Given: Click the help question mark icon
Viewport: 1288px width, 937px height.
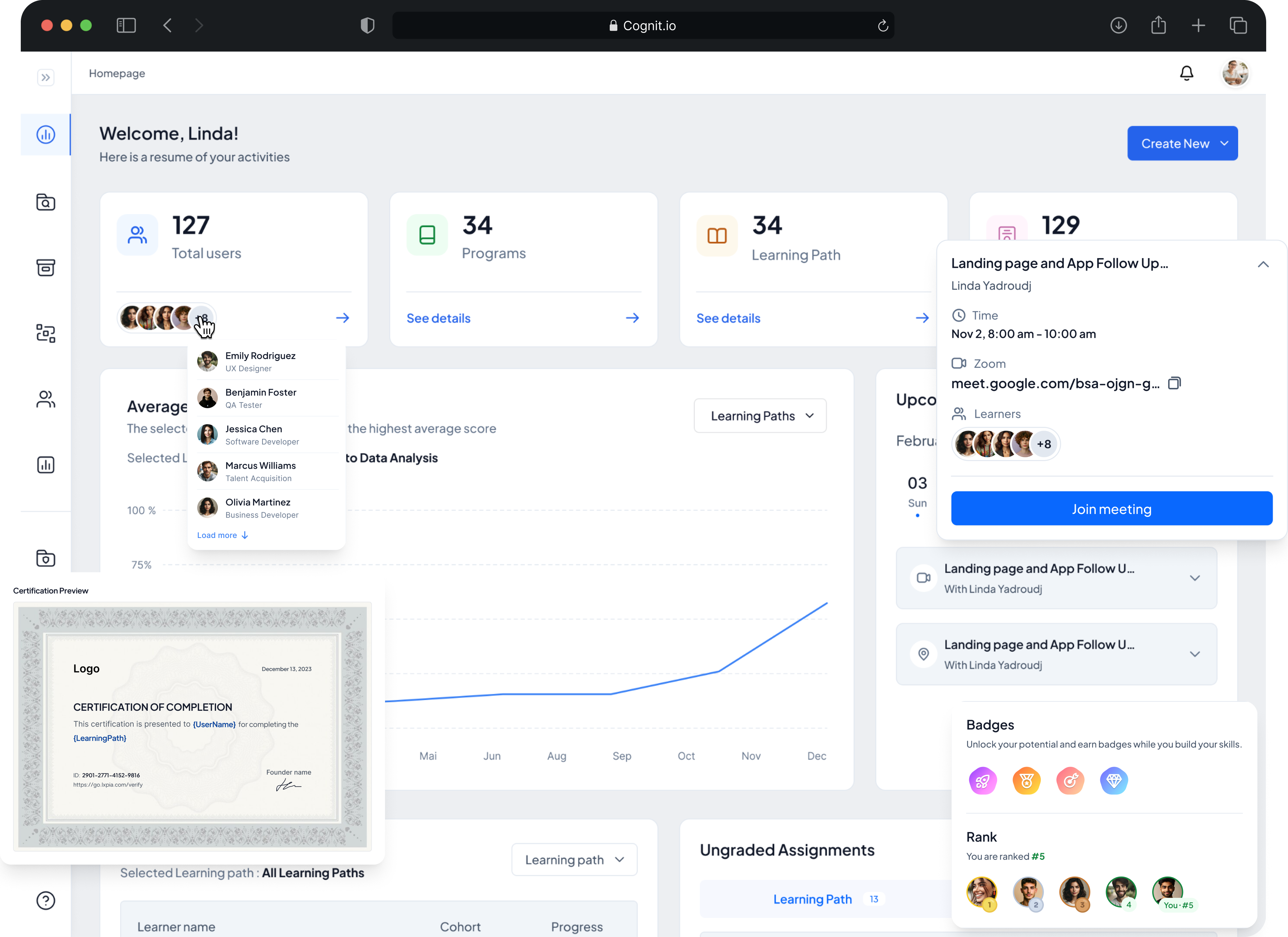Looking at the screenshot, I should tap(46, 900).
